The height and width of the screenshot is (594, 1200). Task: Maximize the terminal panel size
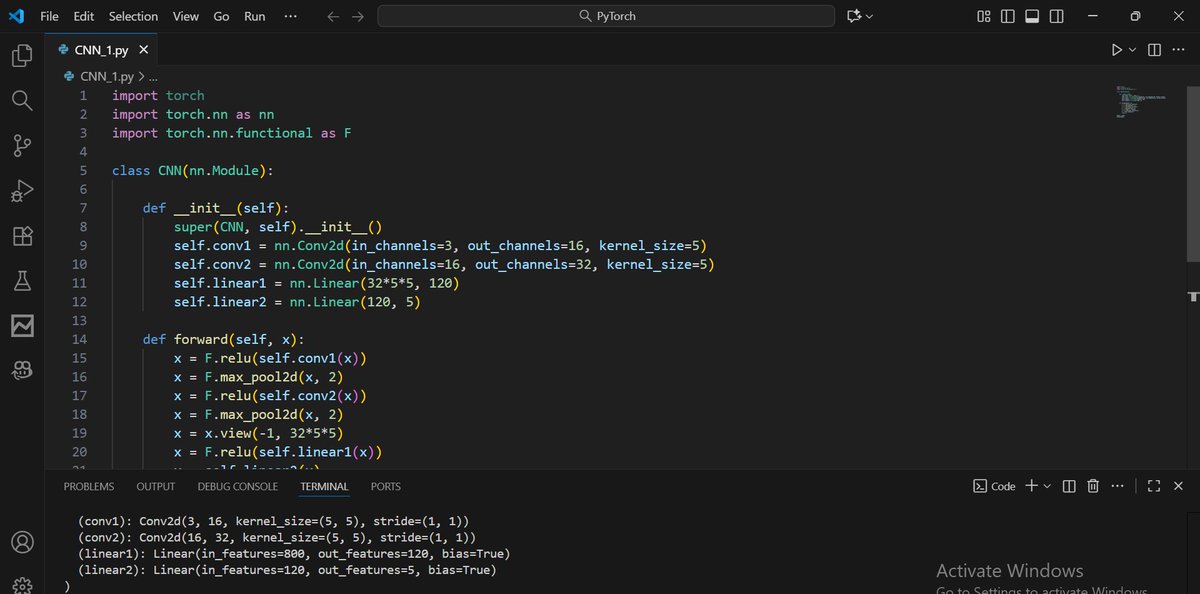click(1153, 486)
